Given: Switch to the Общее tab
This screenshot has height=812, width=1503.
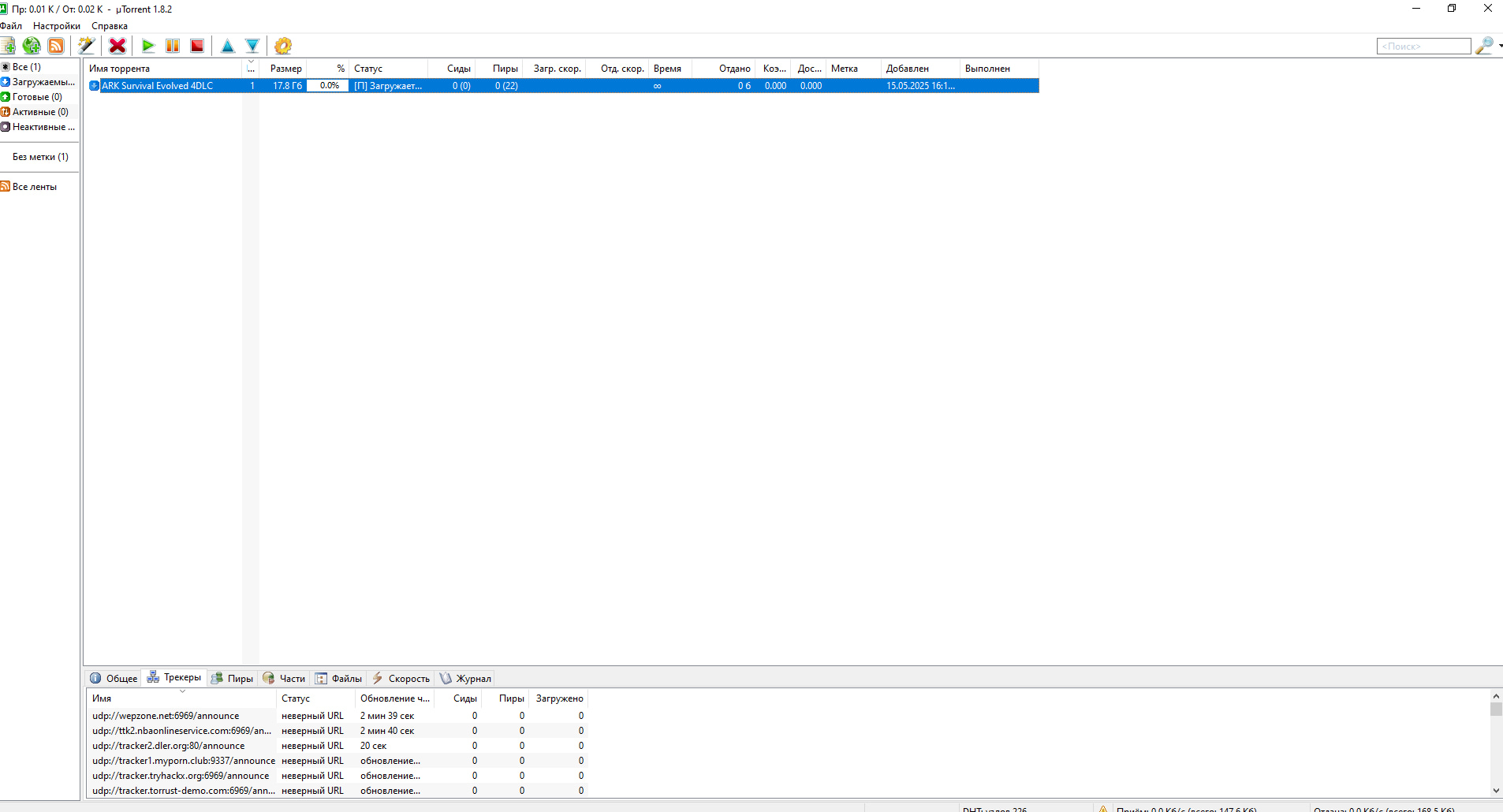Looking at the screenshot, I should click(x=114, y=678).
